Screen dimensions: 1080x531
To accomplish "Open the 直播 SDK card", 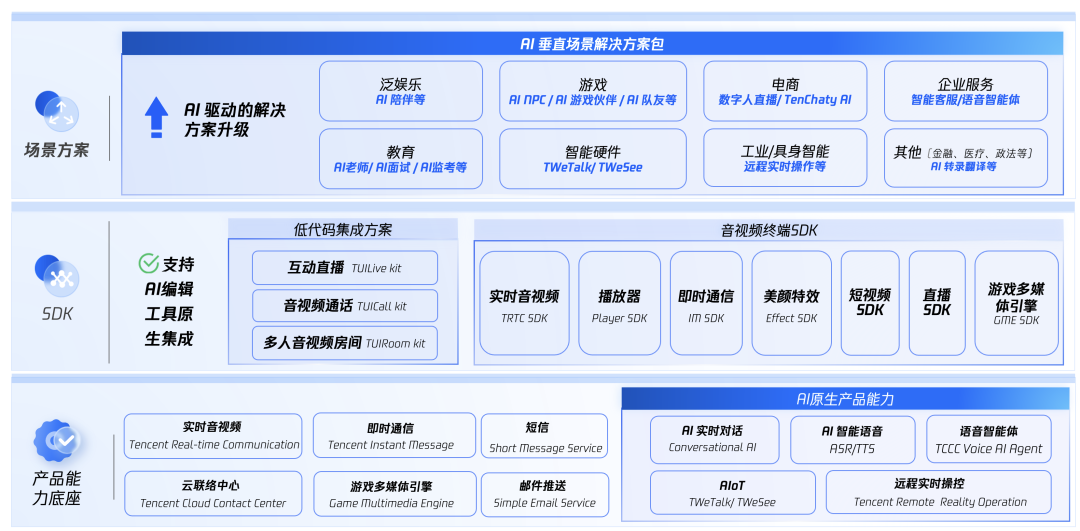I will [x=937, y=303].
